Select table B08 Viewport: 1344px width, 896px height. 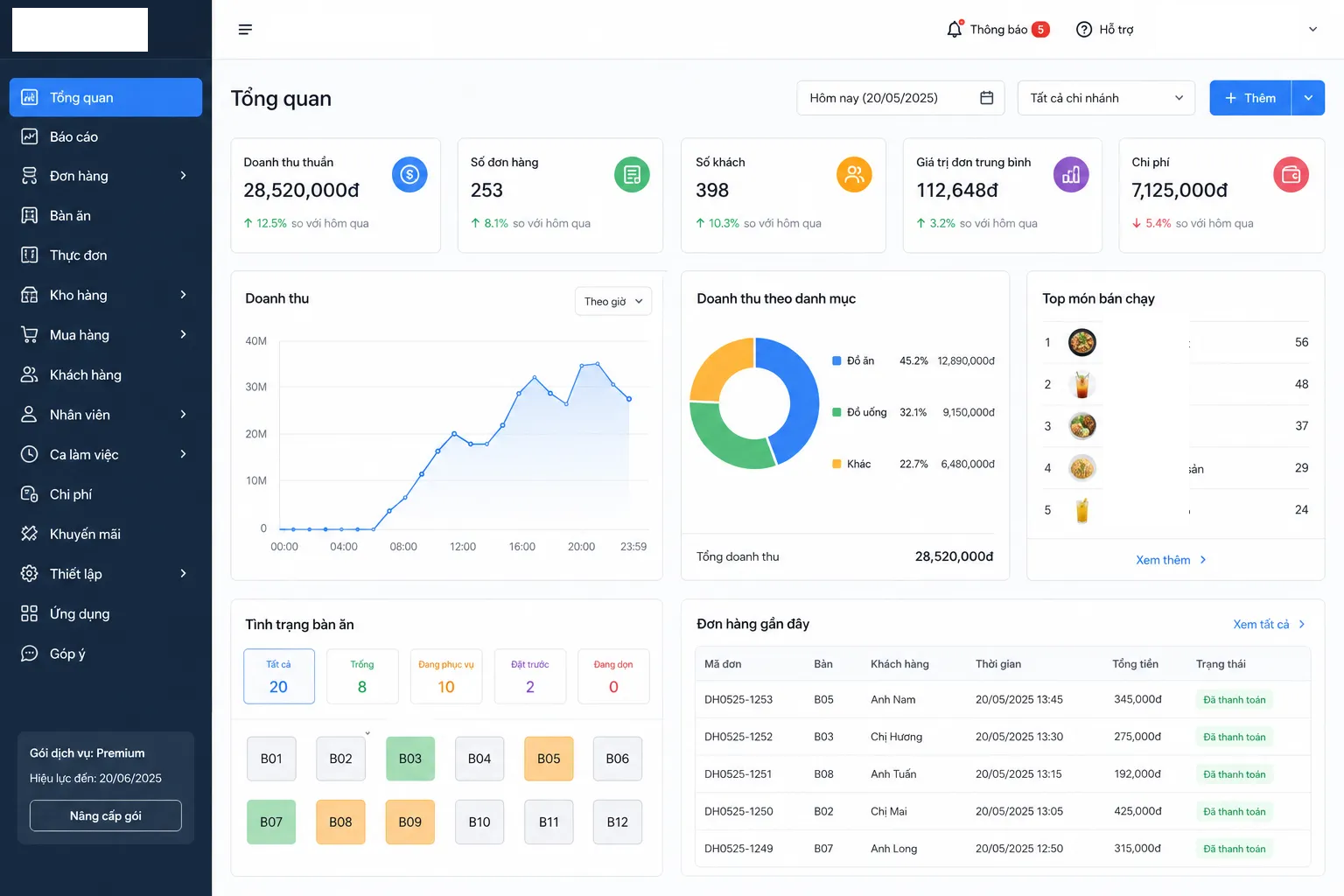340,822
